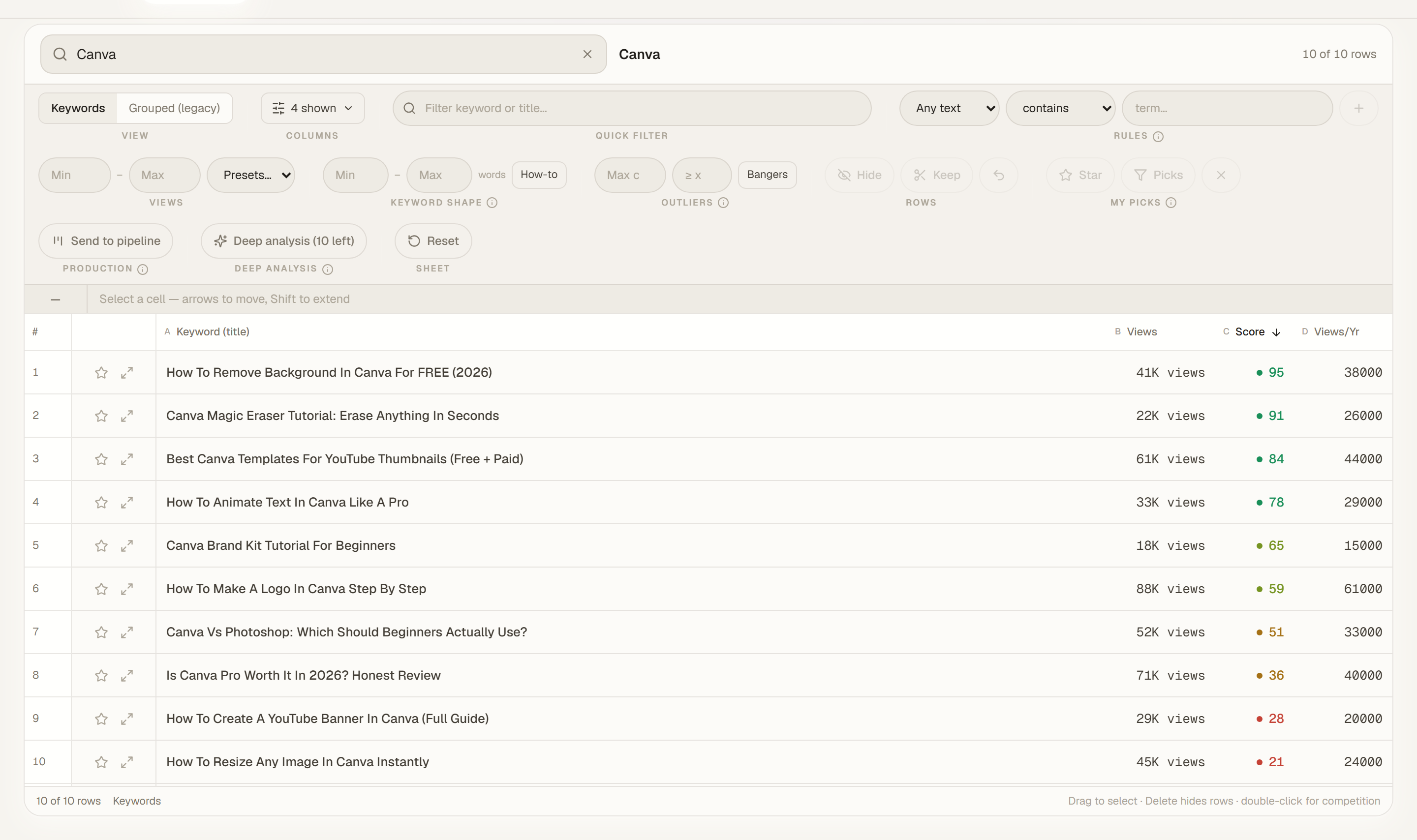Focus the rule term input field
The image size is (1417, 840).
point(1228,108)
